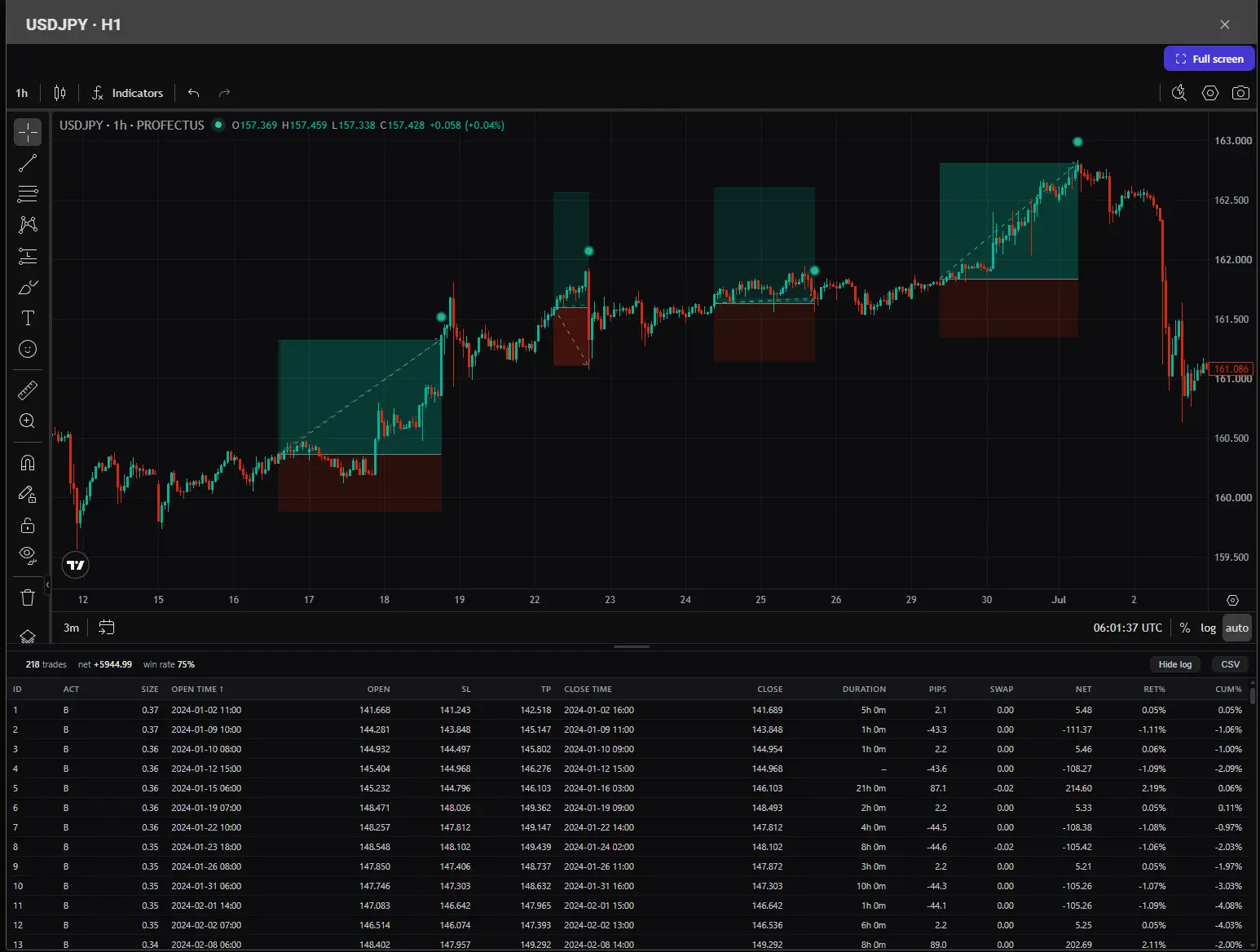
Task: Hide all drawings with eye icon
Action: pos(28,556)
